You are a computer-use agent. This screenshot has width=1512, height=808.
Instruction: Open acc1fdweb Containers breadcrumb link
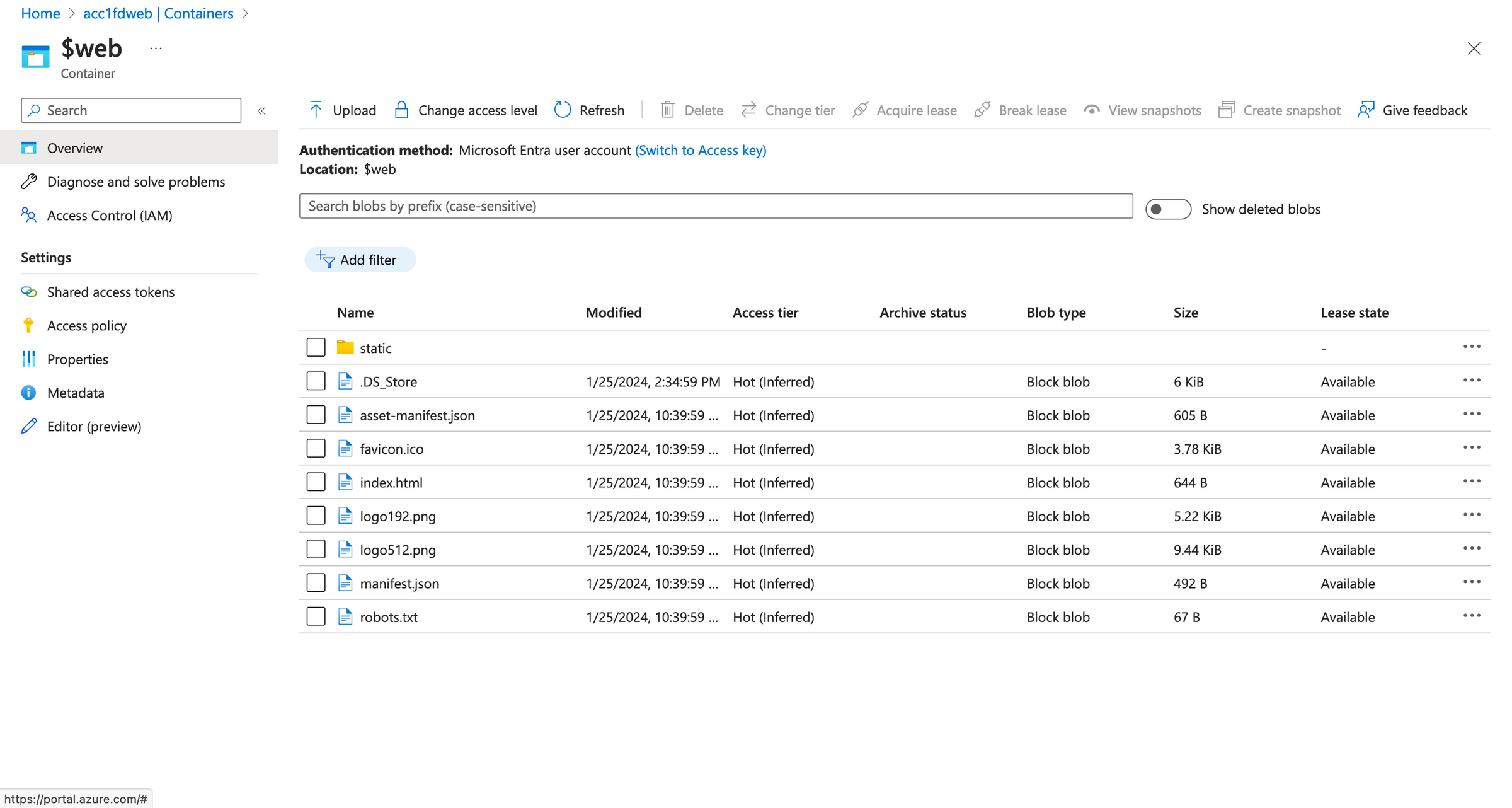click(x=158, y=13)
